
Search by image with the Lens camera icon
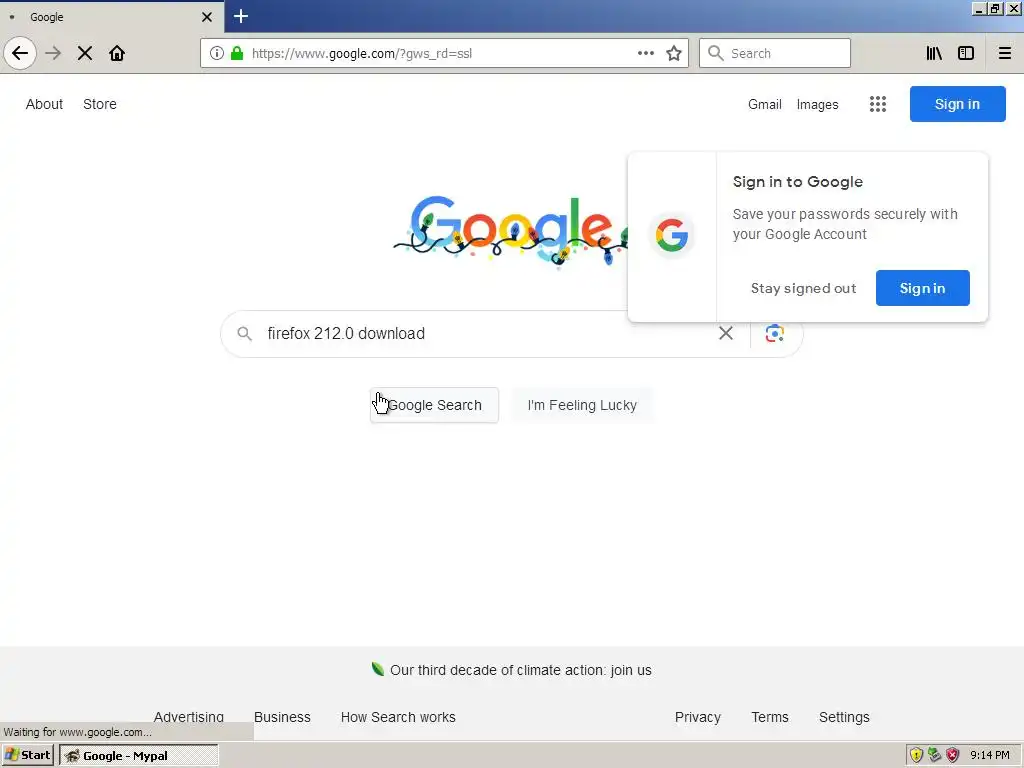click(775, 333)
